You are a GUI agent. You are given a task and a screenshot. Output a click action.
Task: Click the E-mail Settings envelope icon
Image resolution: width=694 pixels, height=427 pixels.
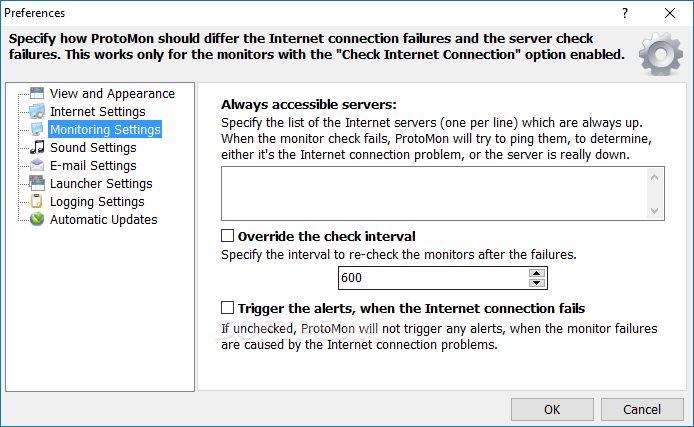37,165
